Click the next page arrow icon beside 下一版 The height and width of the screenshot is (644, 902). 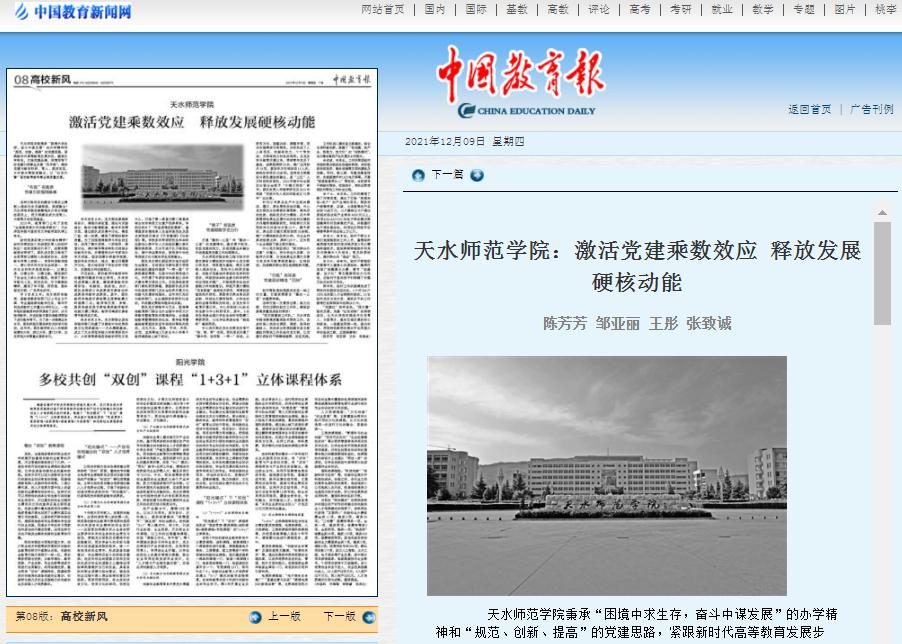(365, 617)
